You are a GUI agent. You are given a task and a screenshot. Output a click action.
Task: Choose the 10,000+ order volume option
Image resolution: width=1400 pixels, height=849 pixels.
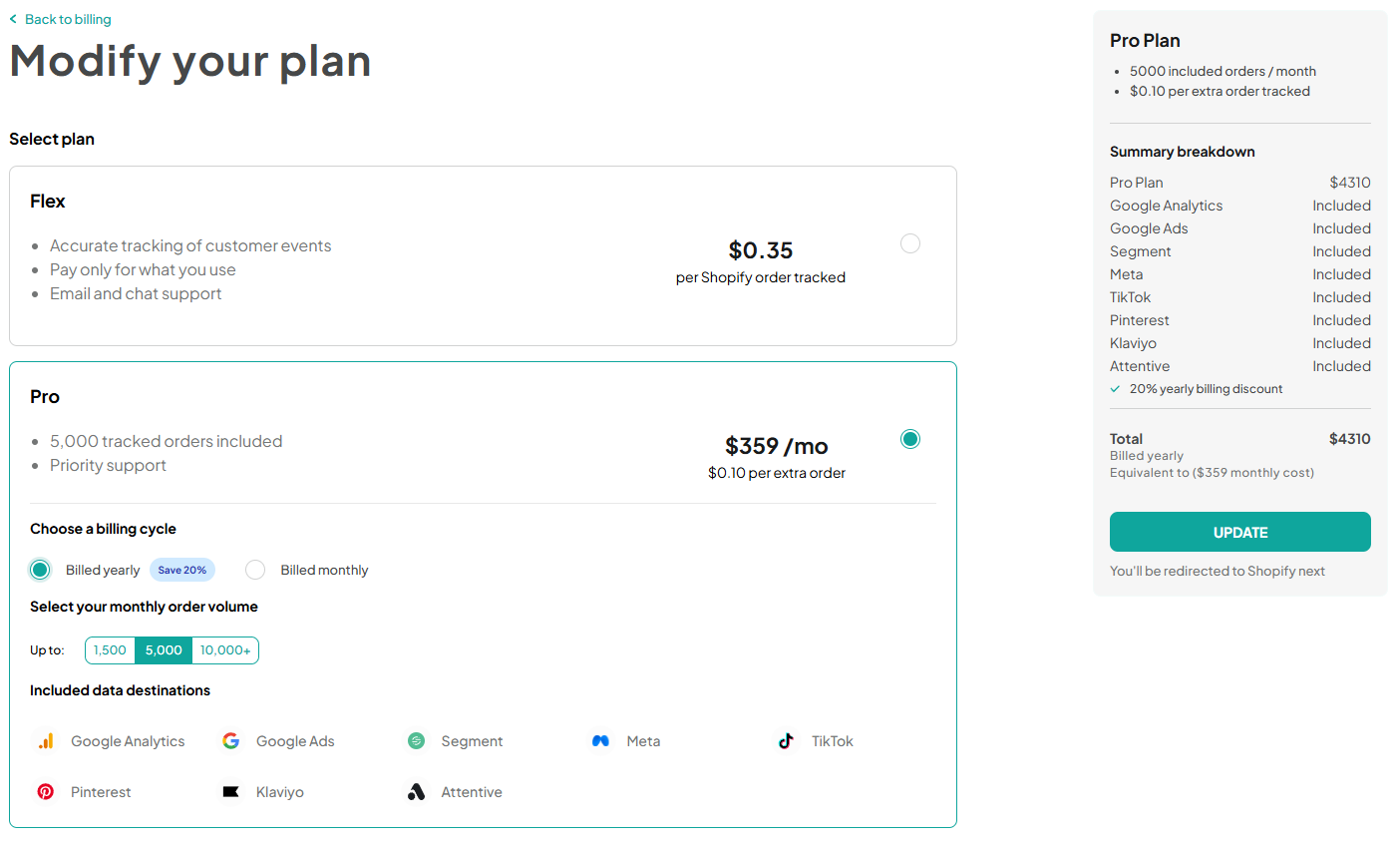click(x=225, y=650)
